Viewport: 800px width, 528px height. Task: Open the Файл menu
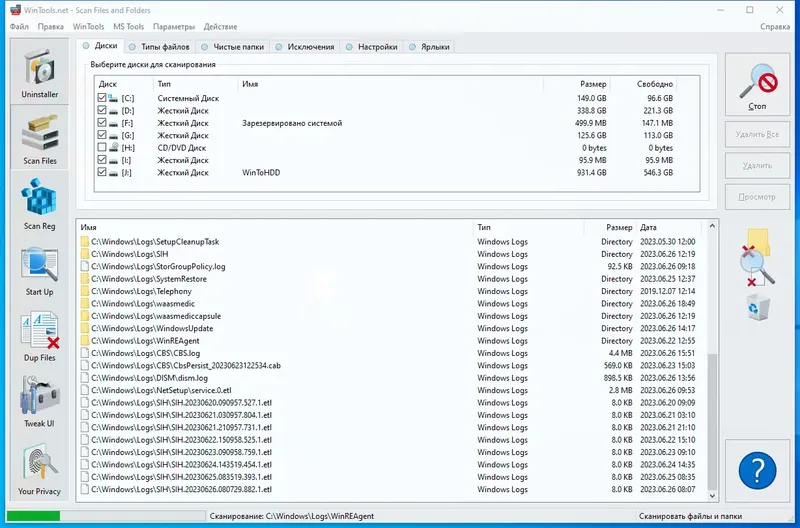[x=19, y=27]
